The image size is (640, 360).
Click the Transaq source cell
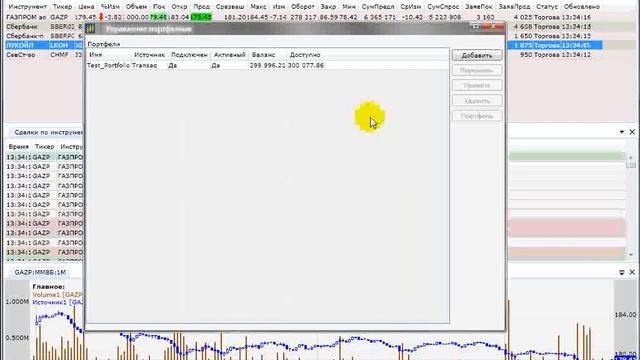click(144, 65)
